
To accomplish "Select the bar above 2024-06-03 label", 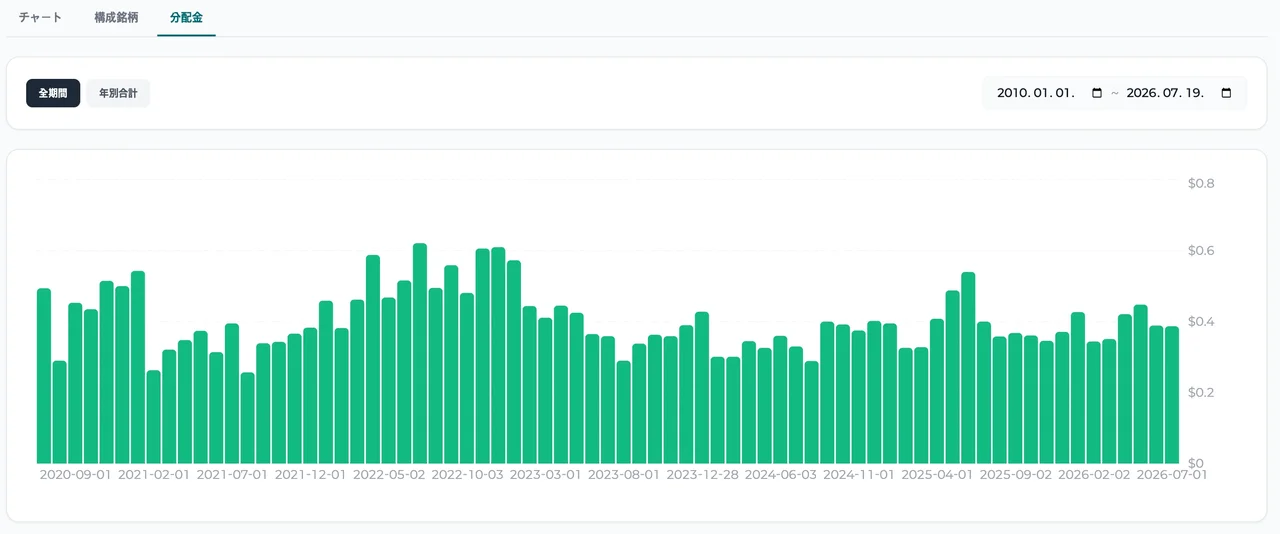I will point(780,400).
